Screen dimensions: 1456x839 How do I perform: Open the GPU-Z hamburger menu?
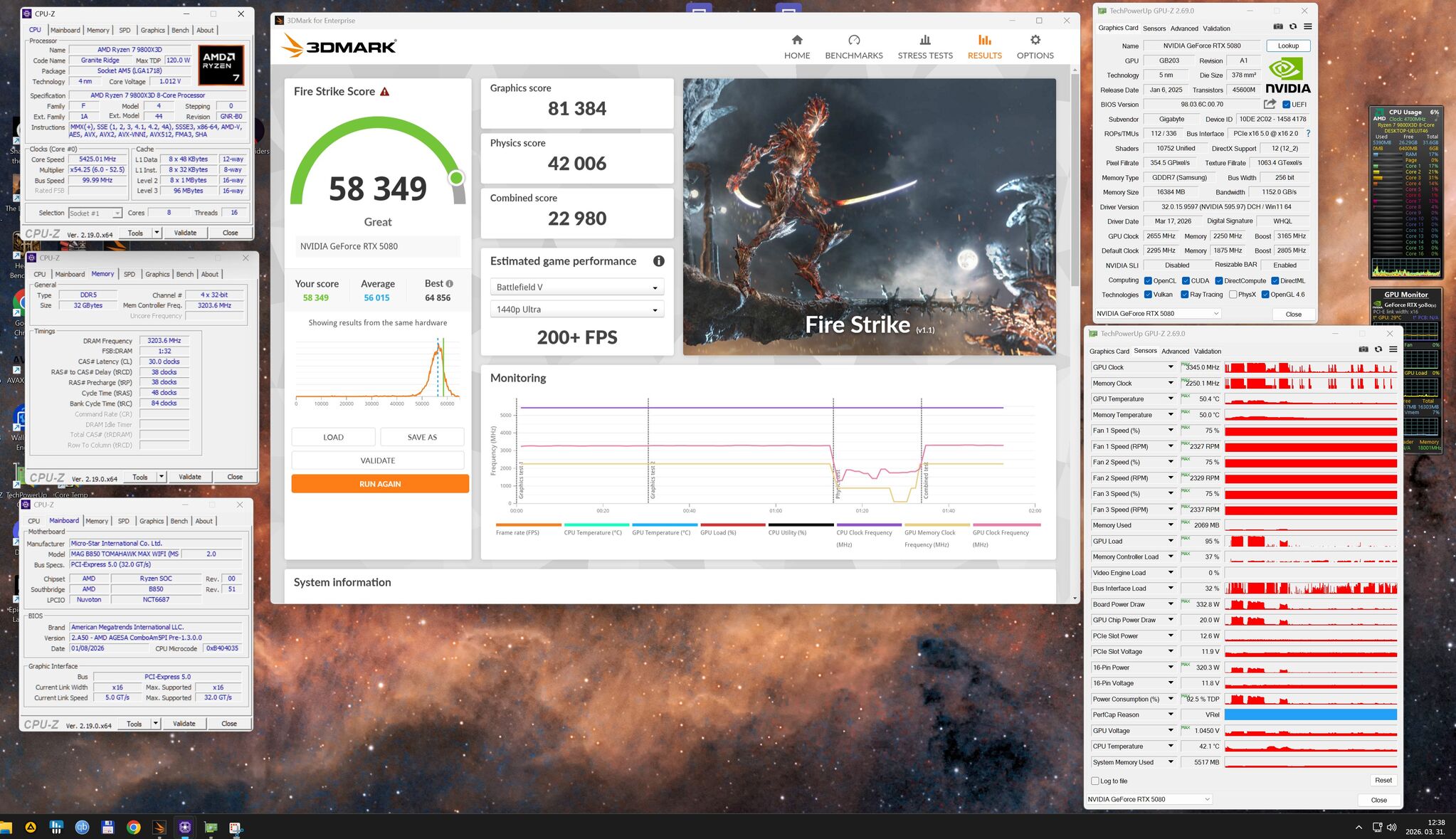(1307, 27)
